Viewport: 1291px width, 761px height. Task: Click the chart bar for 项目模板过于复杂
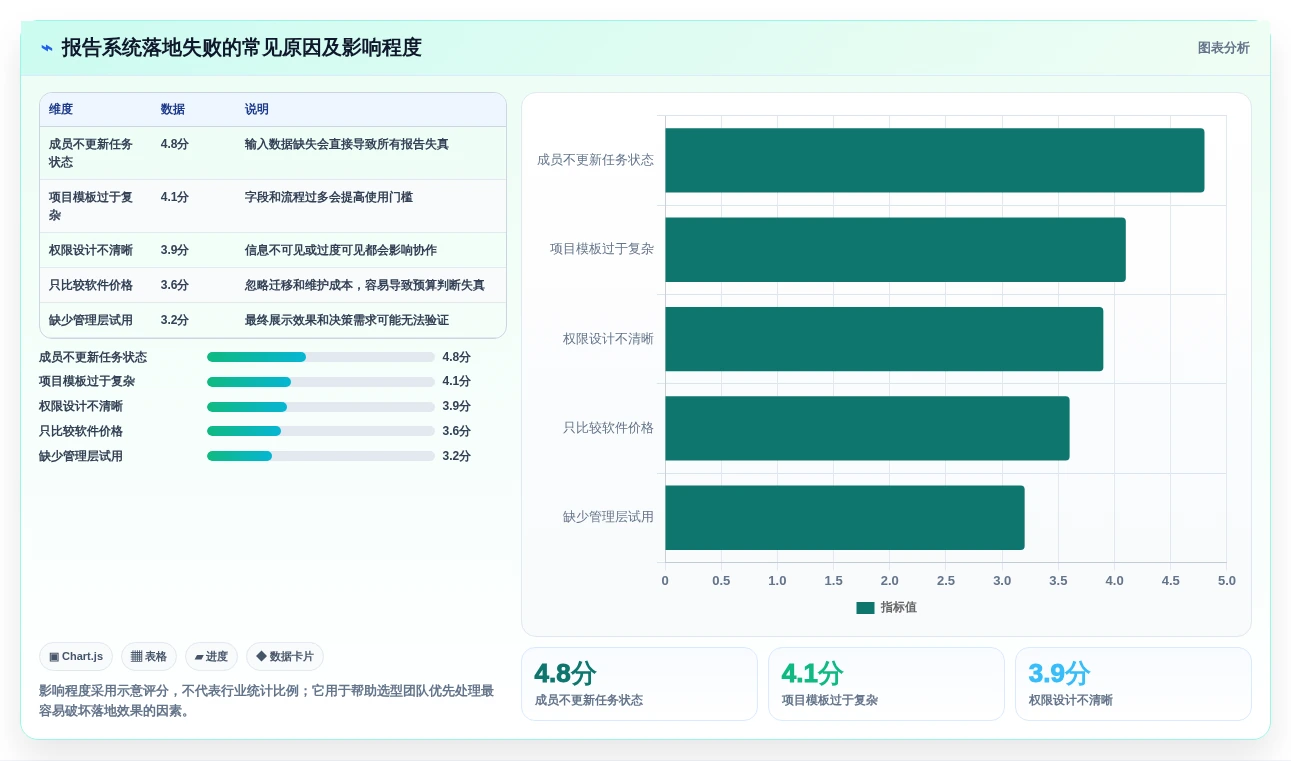[x=895, y=249]
